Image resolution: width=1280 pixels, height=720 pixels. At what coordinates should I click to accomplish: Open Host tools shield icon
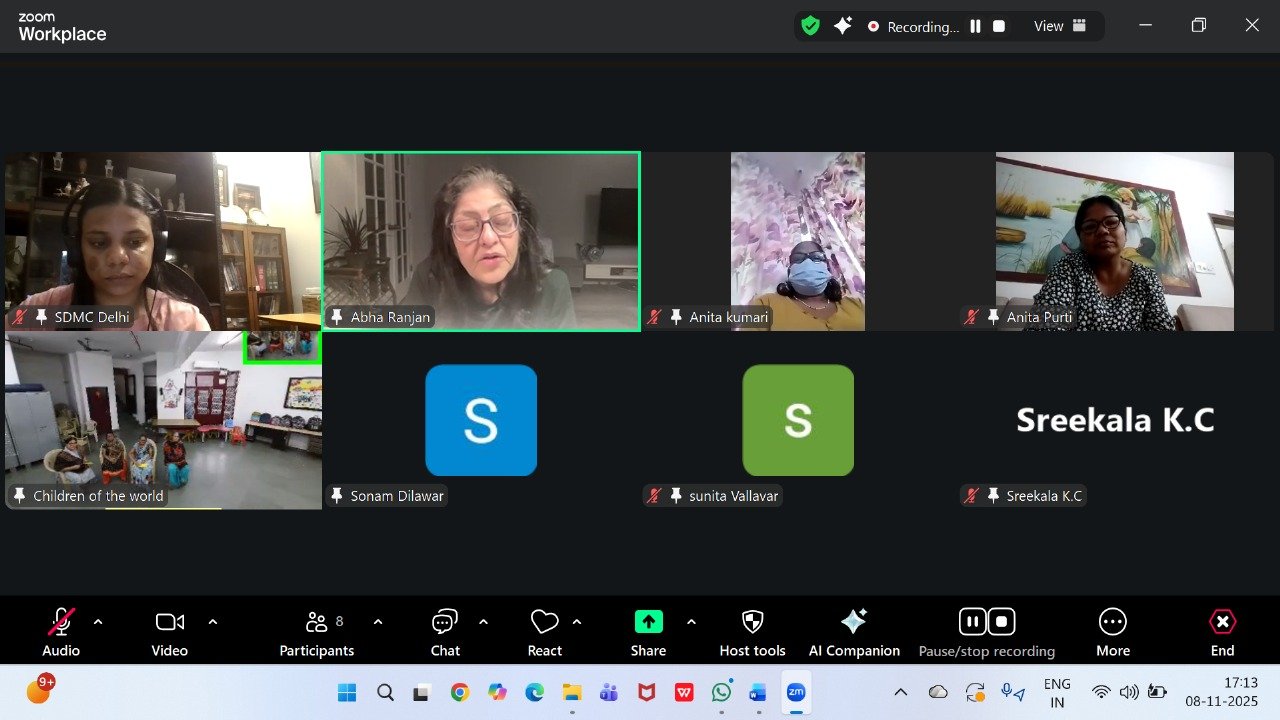tap(752, 632)
